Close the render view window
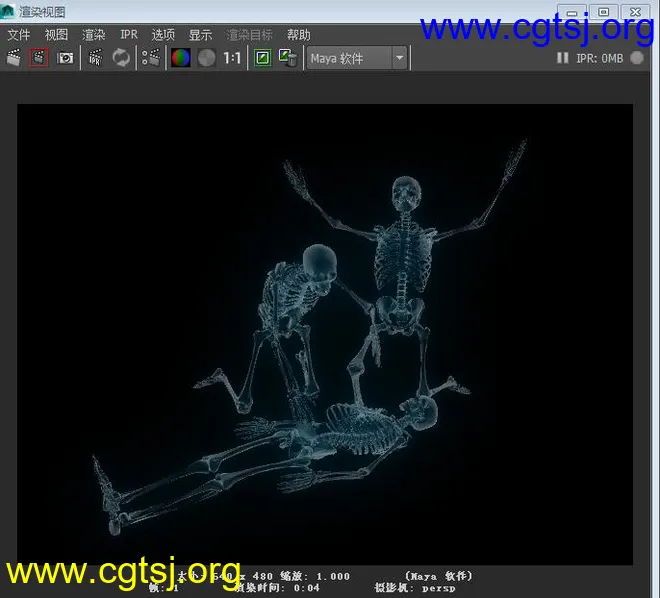 [635, 12]
